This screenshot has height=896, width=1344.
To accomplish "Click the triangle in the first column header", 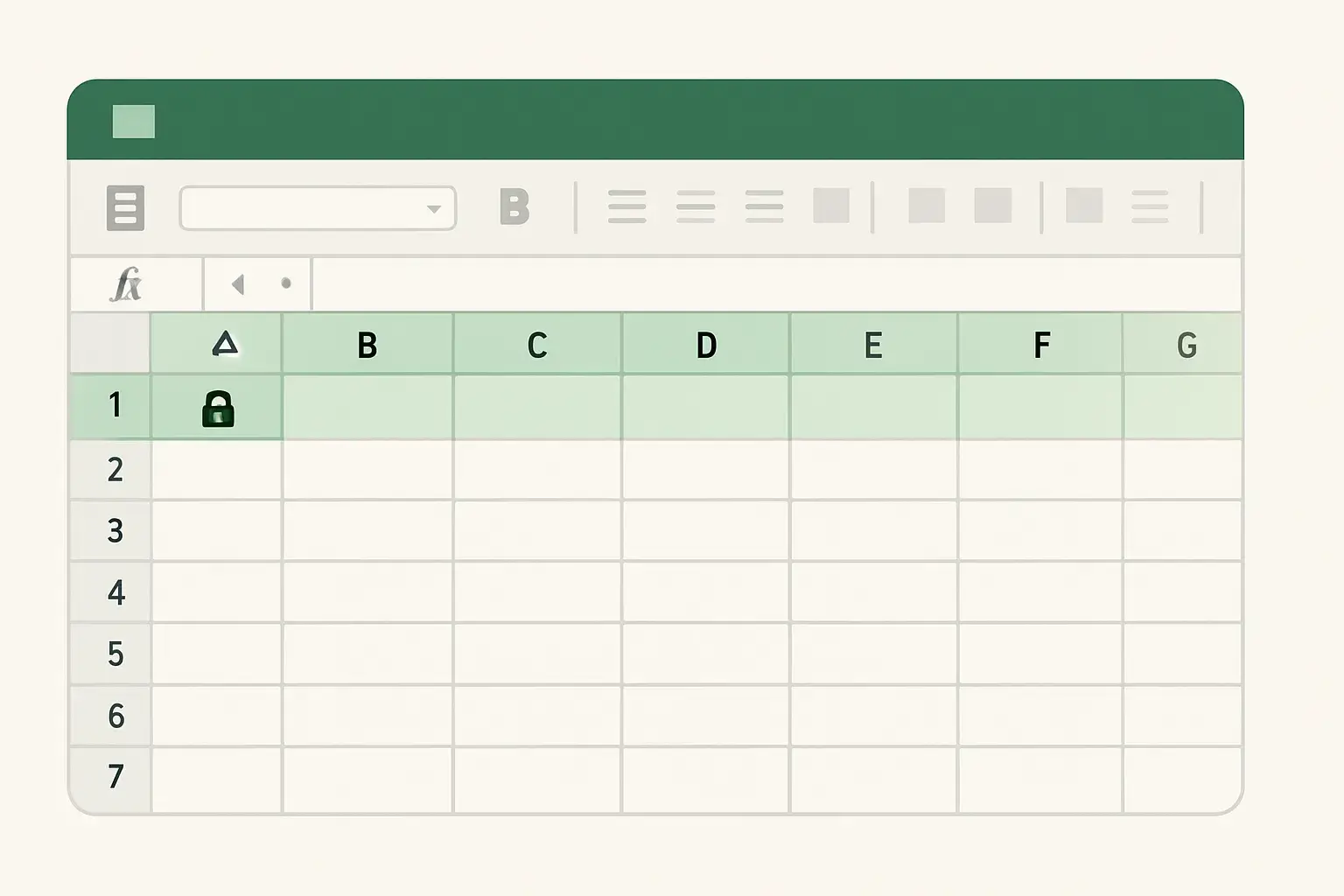I will click(x=225, y=344).
